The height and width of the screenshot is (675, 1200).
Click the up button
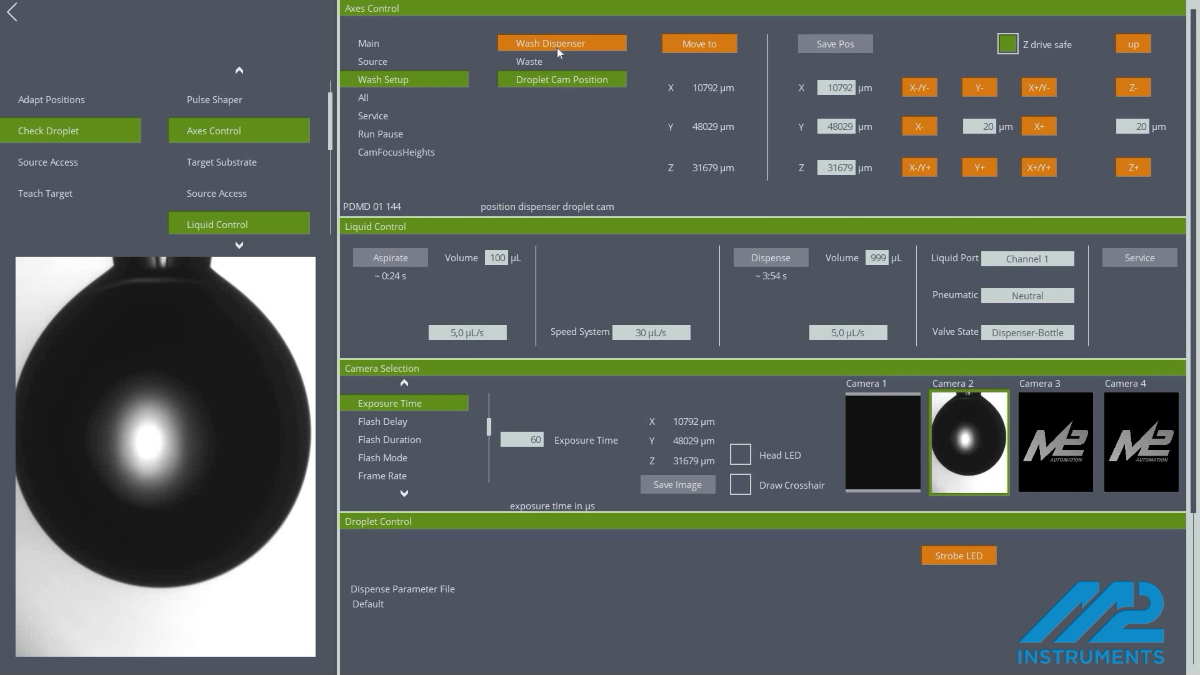tap(1133, 44)
